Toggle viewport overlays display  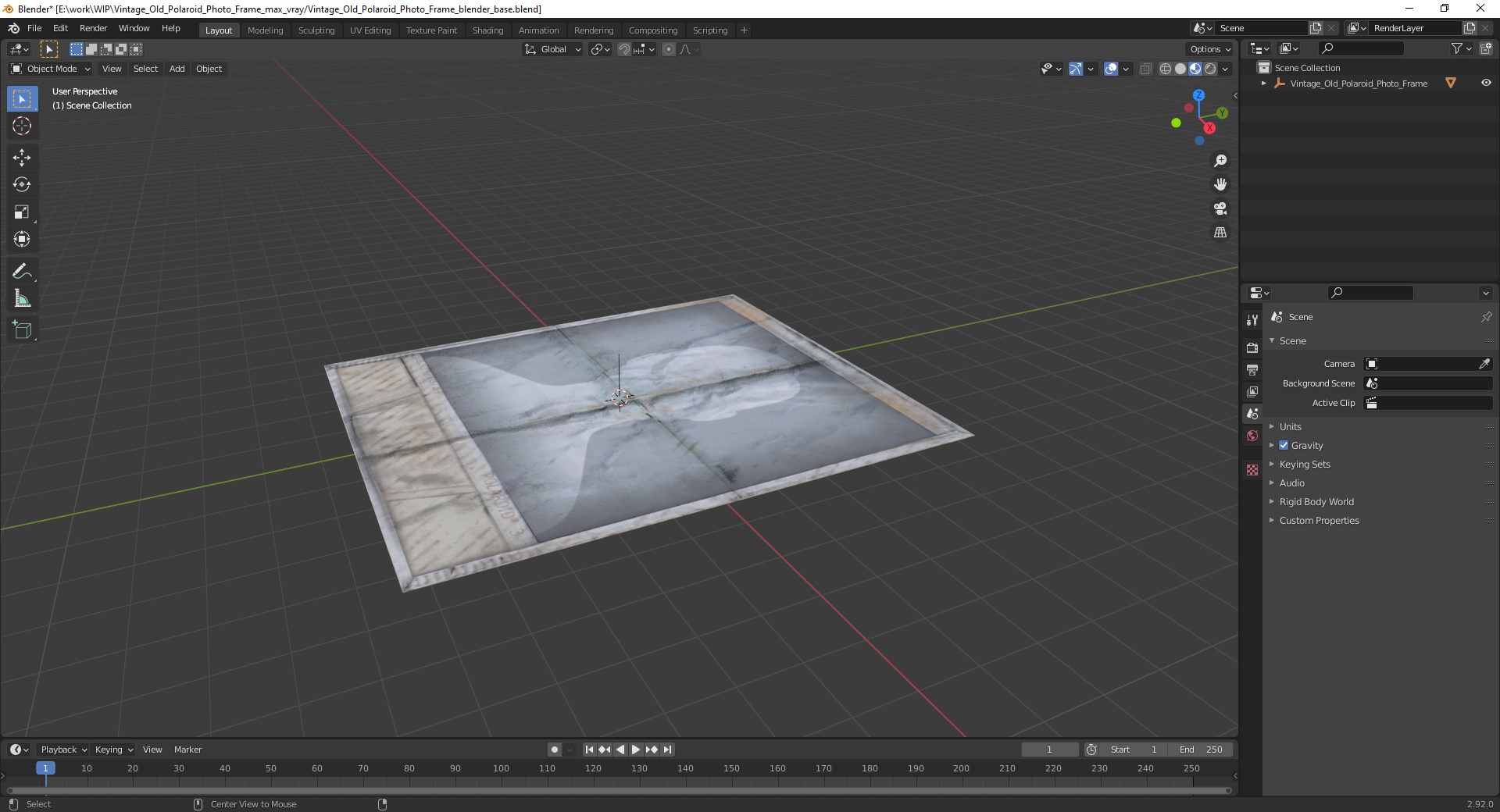point(1111,69)
